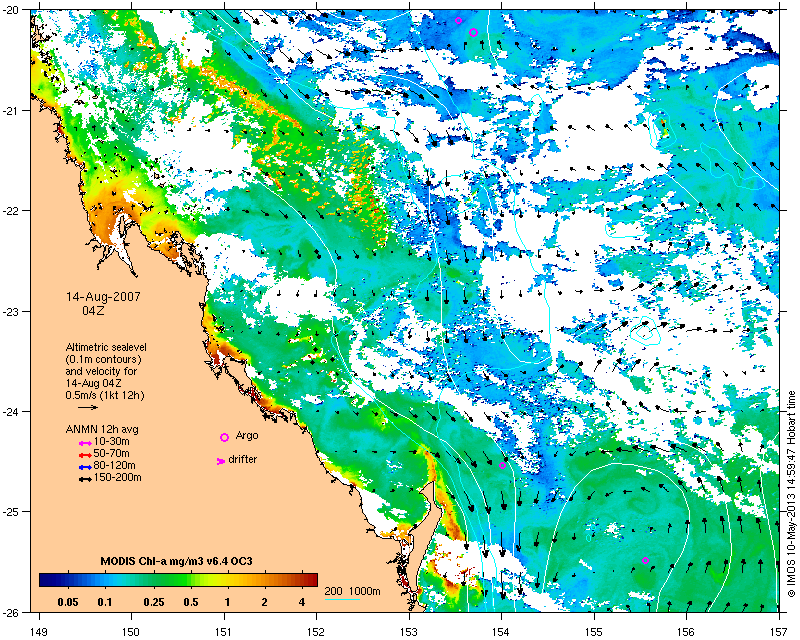Select the red 50-70m arrow symbol

point(85,455)
